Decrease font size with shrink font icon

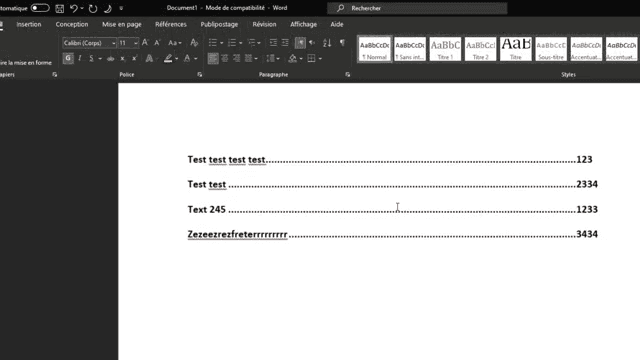pyautogui.click(x=157, y=42)
